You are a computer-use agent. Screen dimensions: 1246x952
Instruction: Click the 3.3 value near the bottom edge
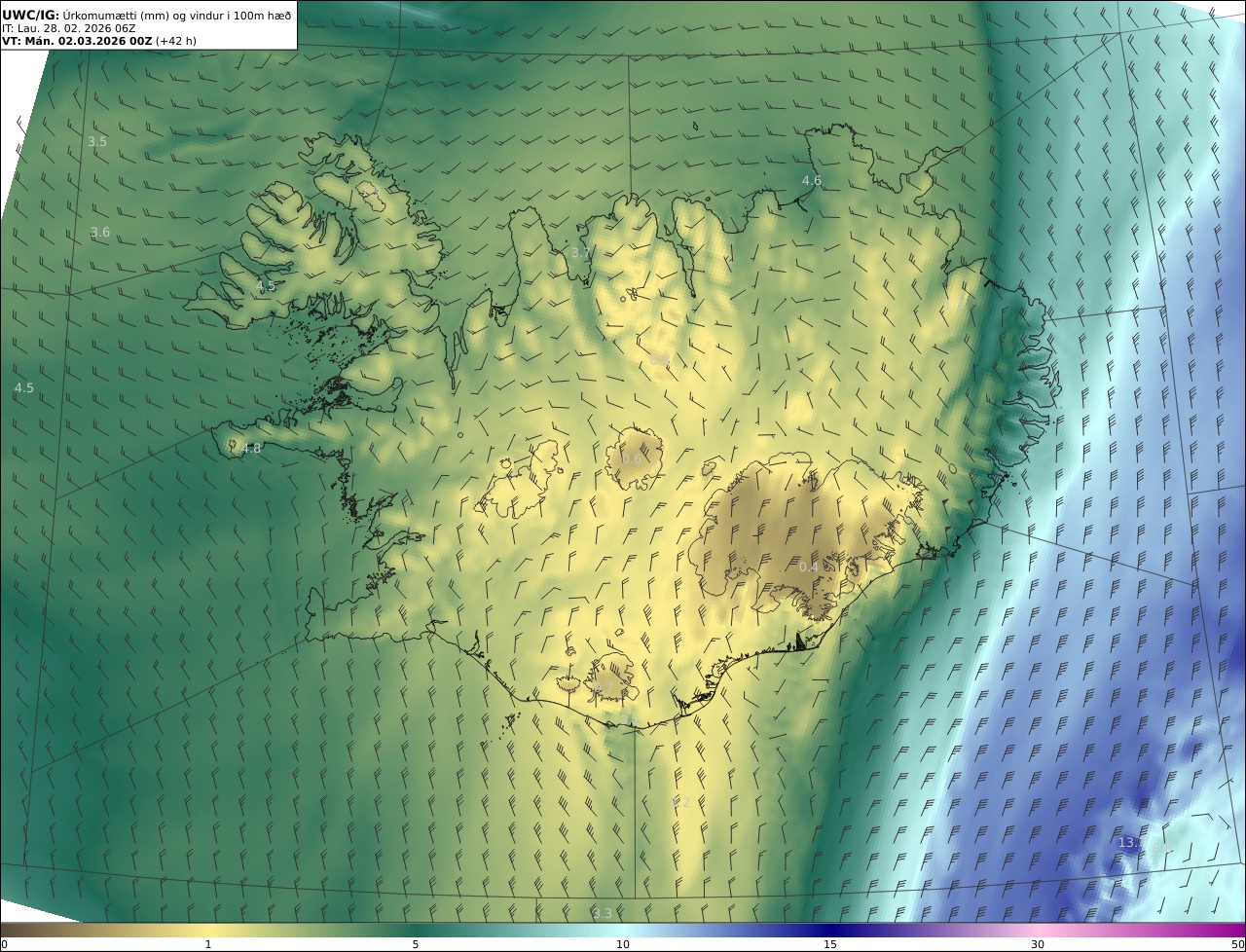pos(603,914)
